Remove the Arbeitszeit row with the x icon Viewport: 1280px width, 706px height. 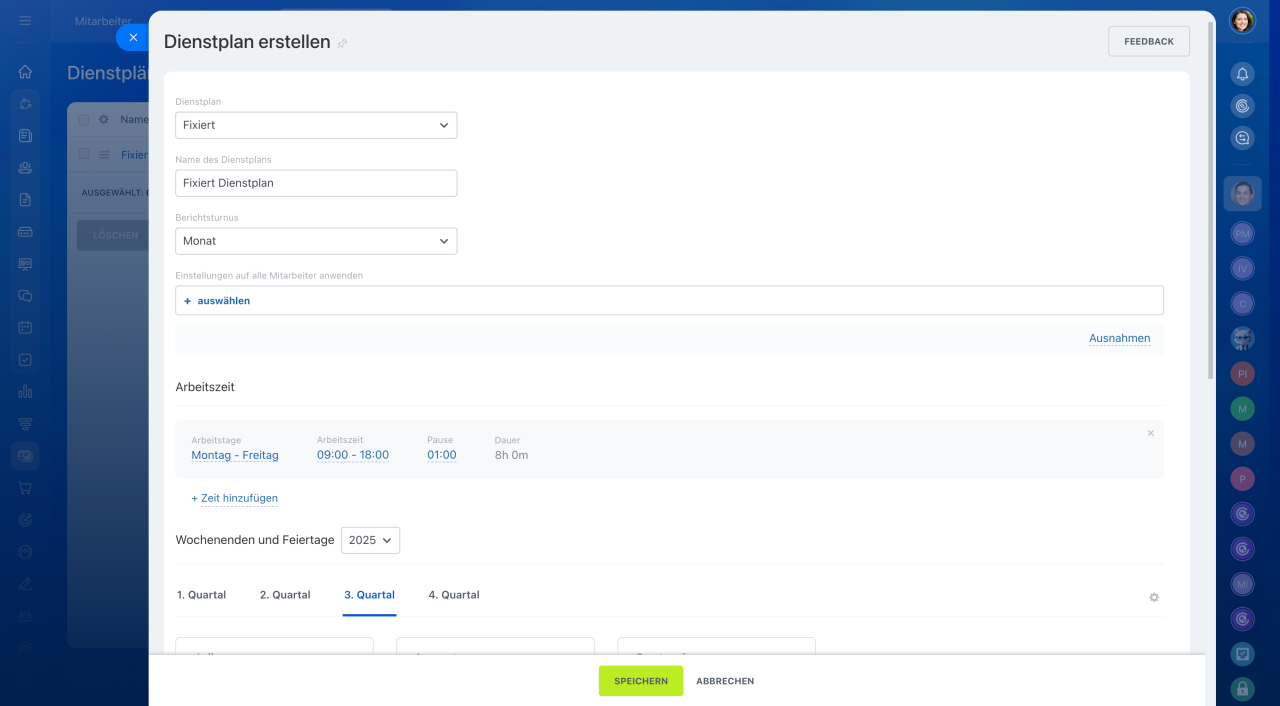pyautogui.click(x=1150, y=433)
